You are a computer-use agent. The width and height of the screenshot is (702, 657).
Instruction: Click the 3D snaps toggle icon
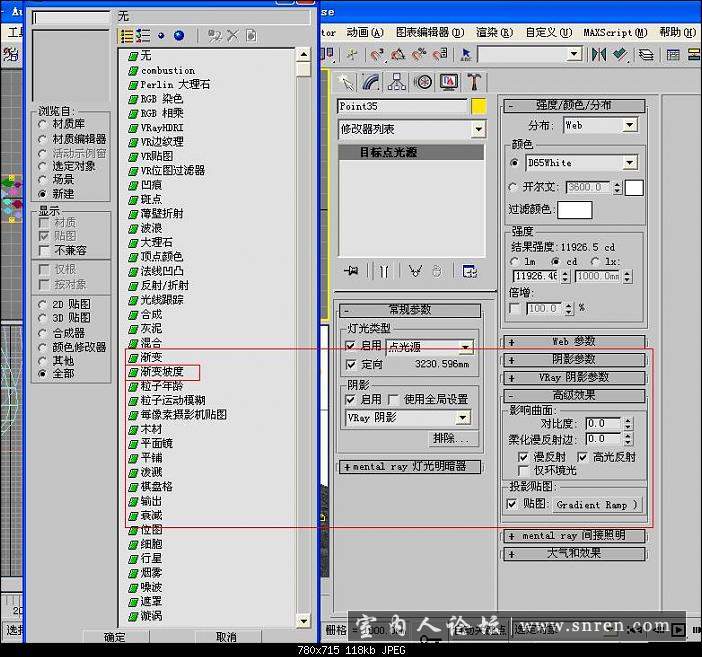click(x=377, y=55)
